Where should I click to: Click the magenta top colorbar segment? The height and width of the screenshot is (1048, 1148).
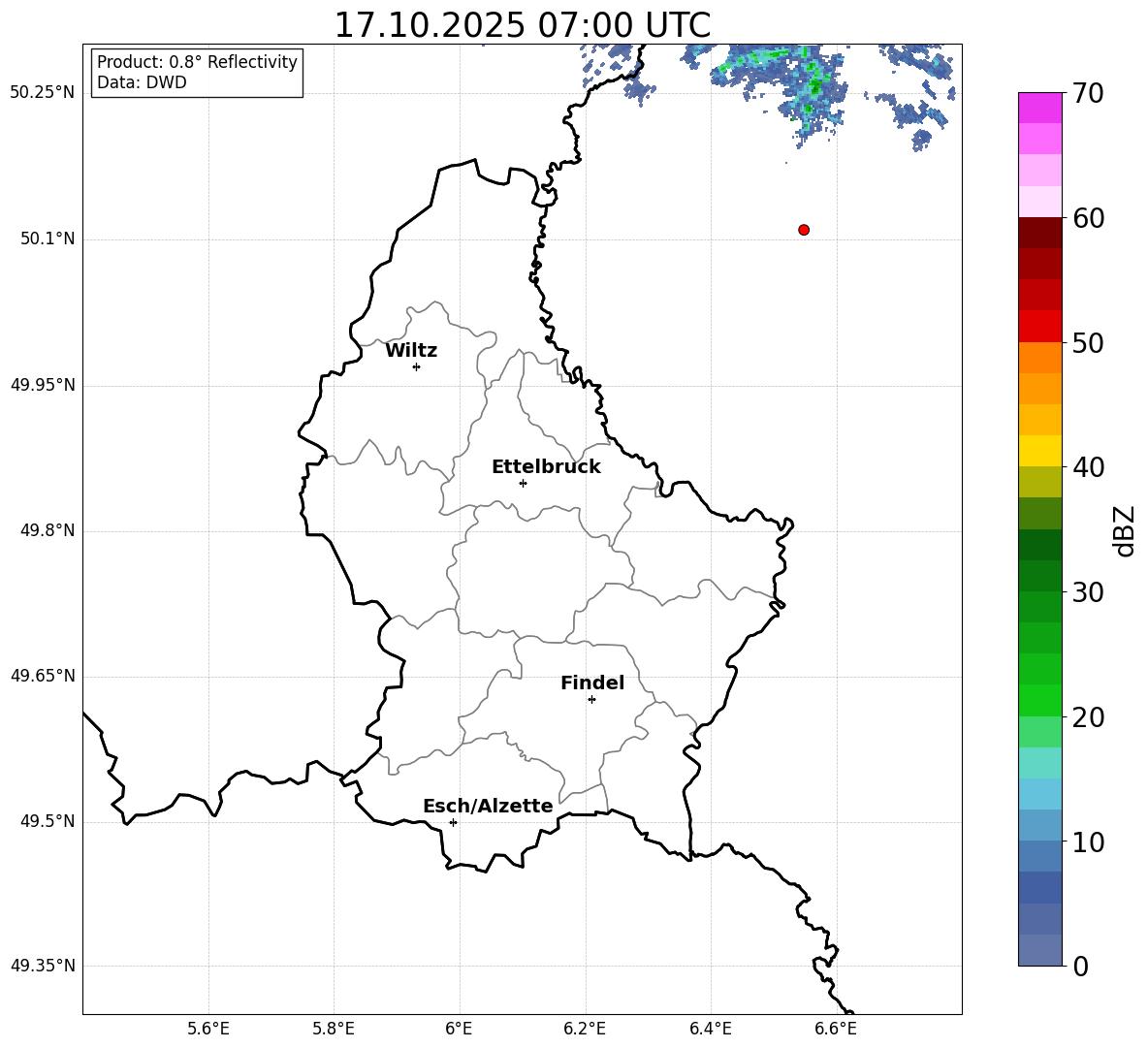point(1040,109)
